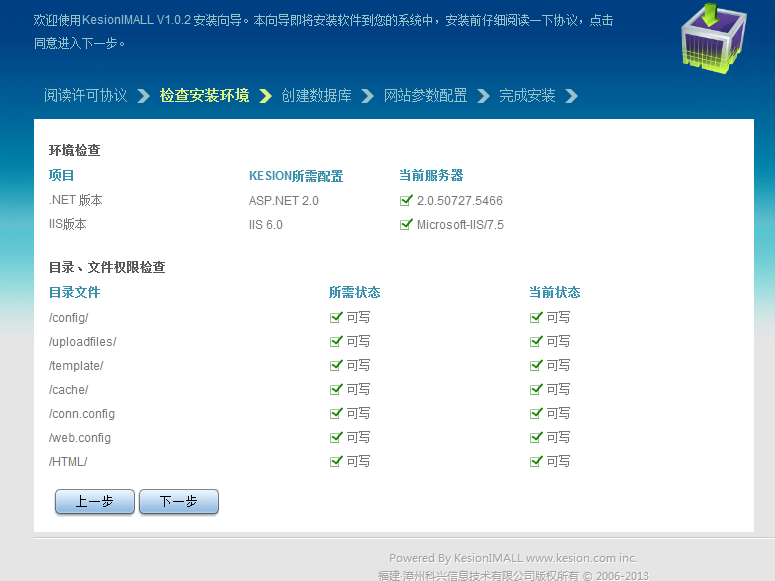Click required-status check icon for /template/
This screenshot has height=581, width=775.
tap(336, 365)
